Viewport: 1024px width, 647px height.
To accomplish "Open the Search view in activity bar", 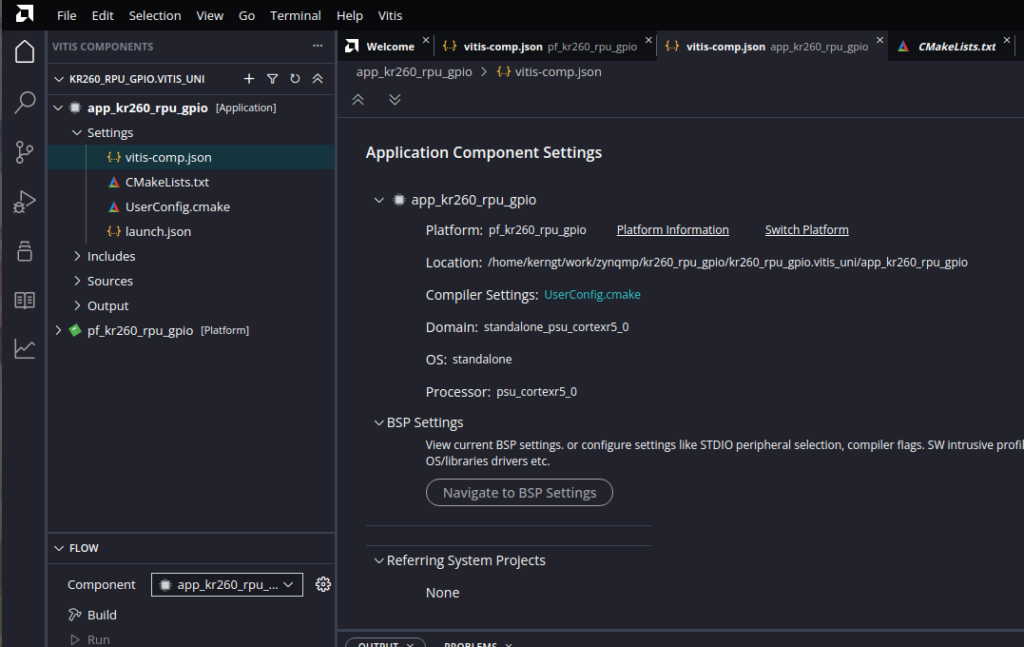I will [x=25, y=102].
